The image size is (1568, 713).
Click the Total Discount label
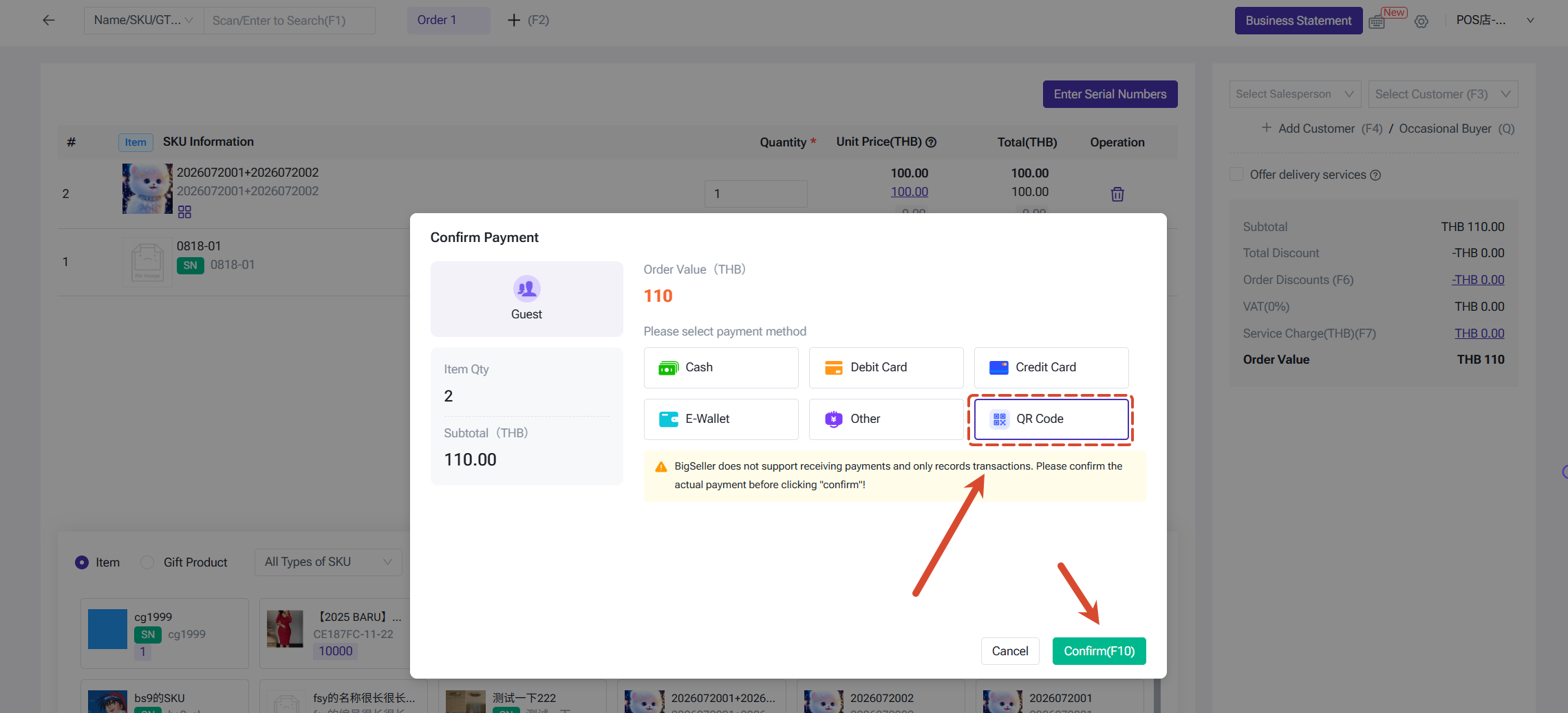[x=1281, y=253]
